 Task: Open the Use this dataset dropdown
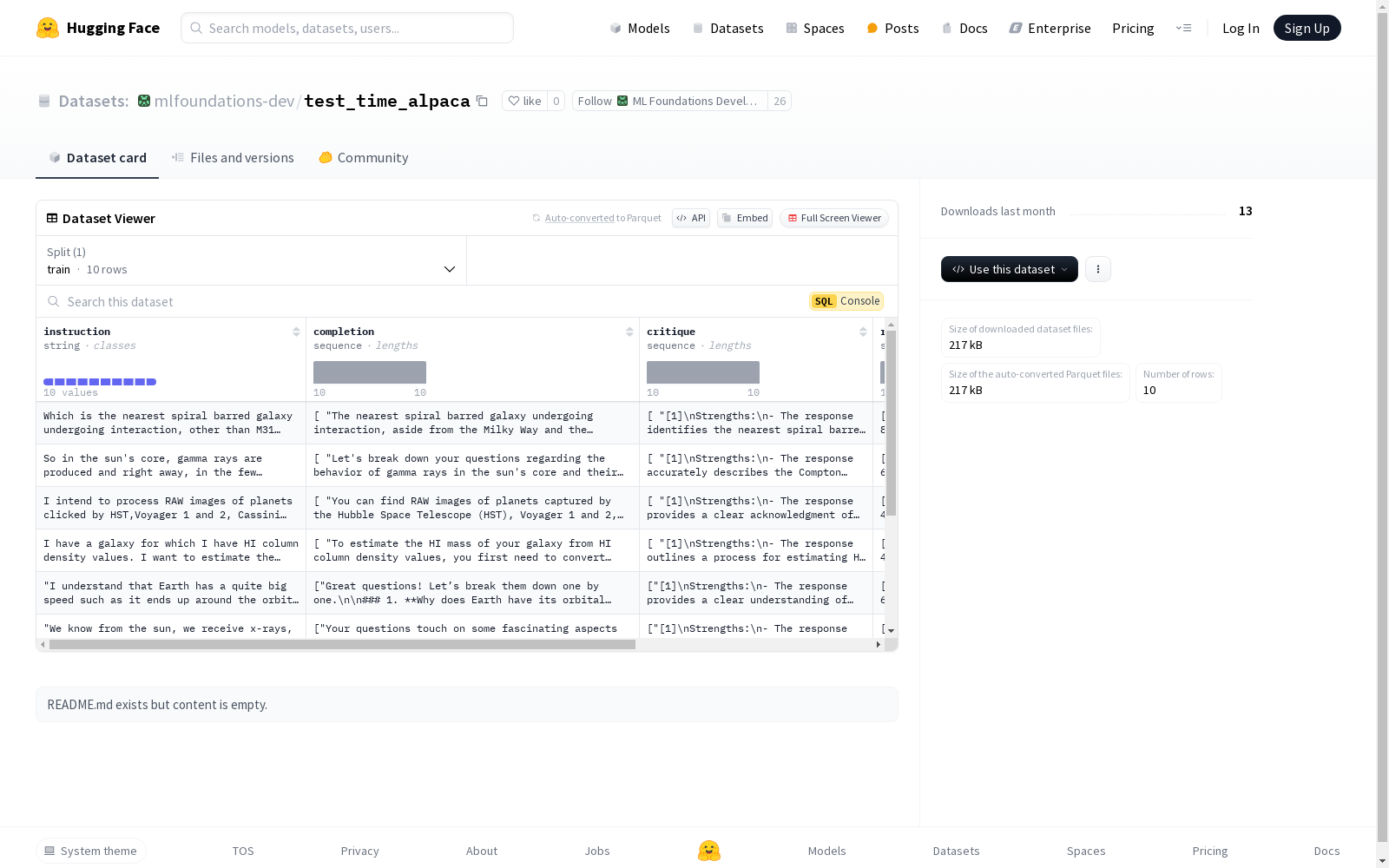[1010, 269]
